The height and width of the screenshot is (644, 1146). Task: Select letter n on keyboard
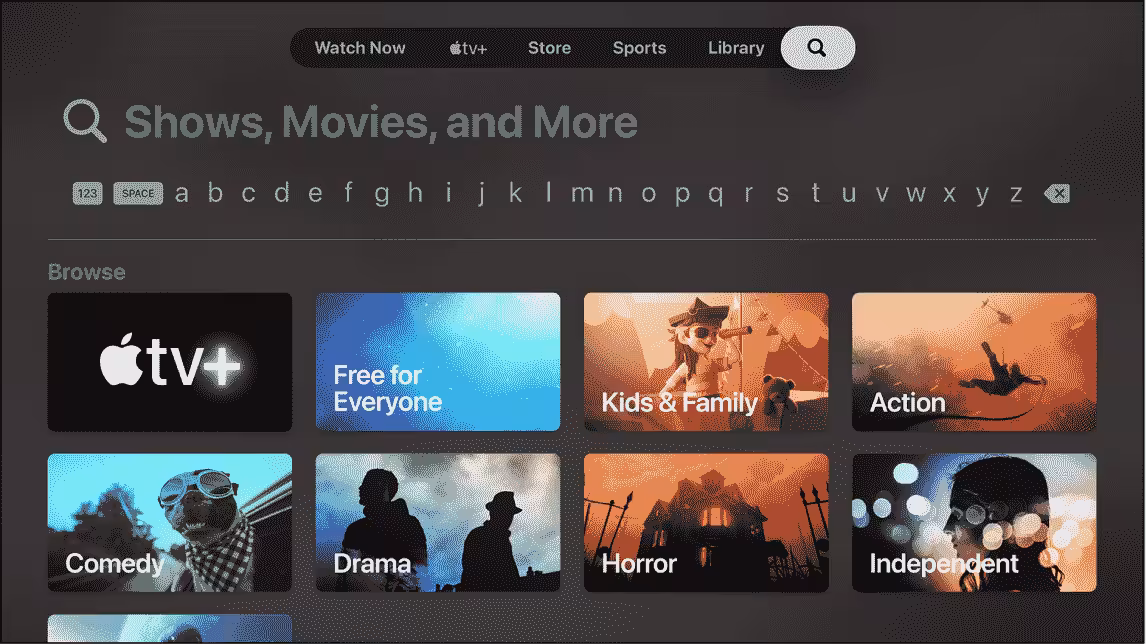click(615, 194)
